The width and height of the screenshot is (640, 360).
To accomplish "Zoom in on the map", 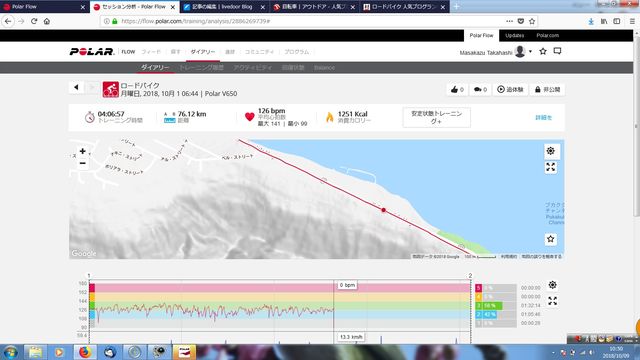I will click(x=82, y=151).
